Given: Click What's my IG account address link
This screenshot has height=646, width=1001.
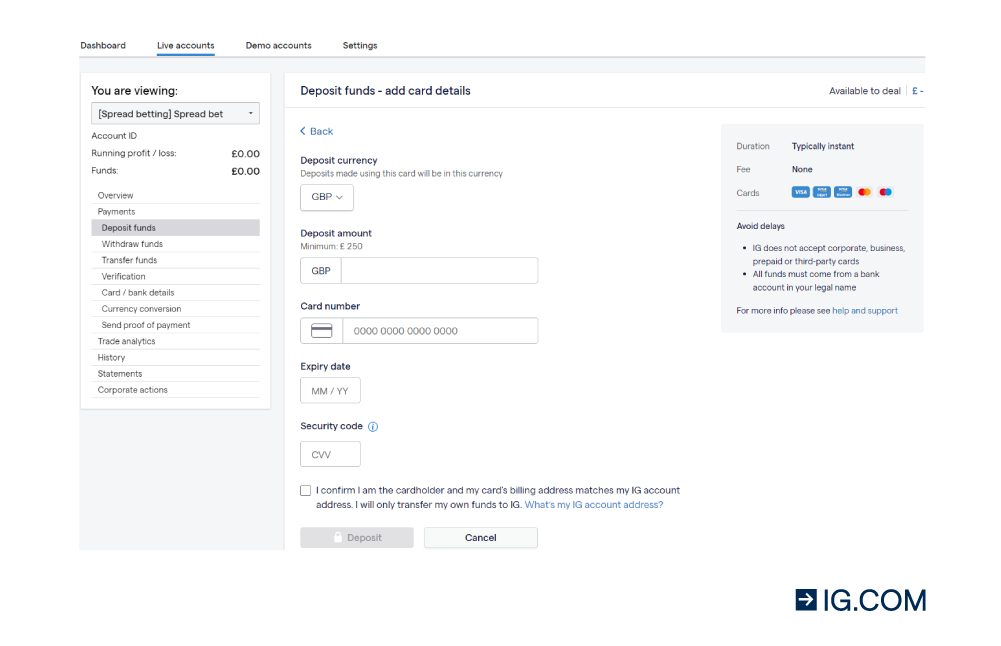Looking at the screenshot, I should click(593, 505).
